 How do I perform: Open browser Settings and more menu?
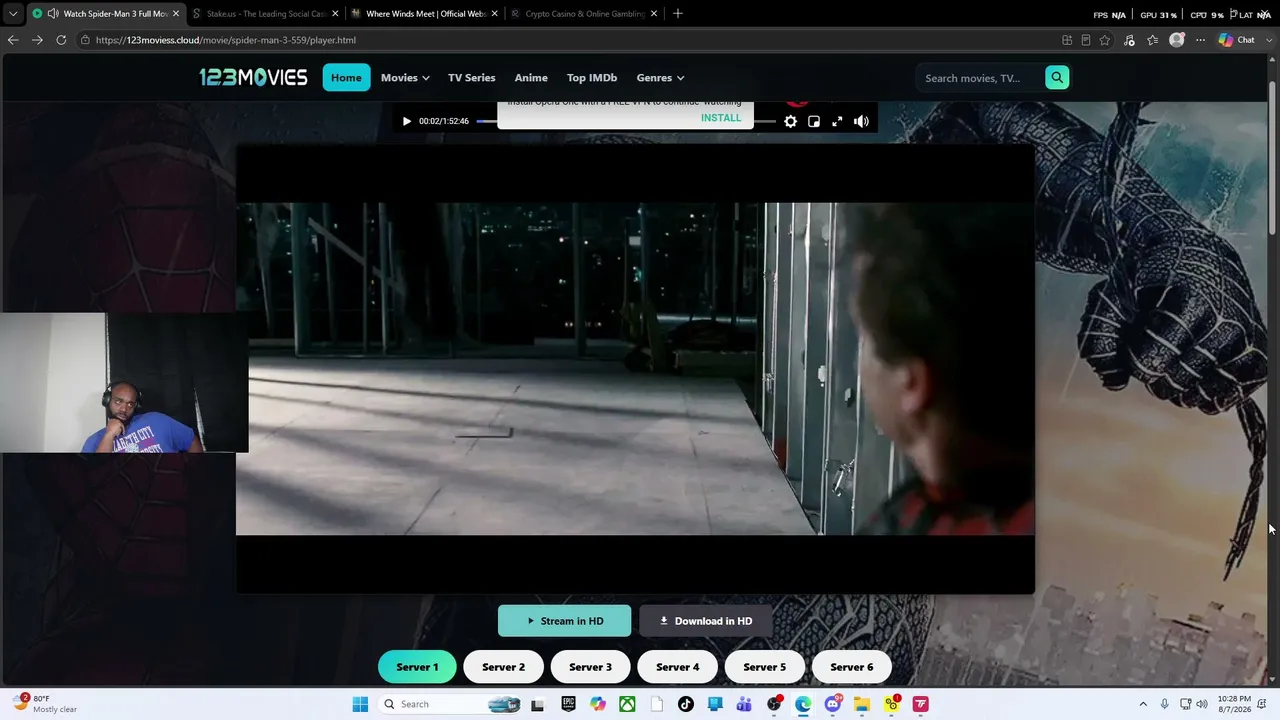point(1200,40)
